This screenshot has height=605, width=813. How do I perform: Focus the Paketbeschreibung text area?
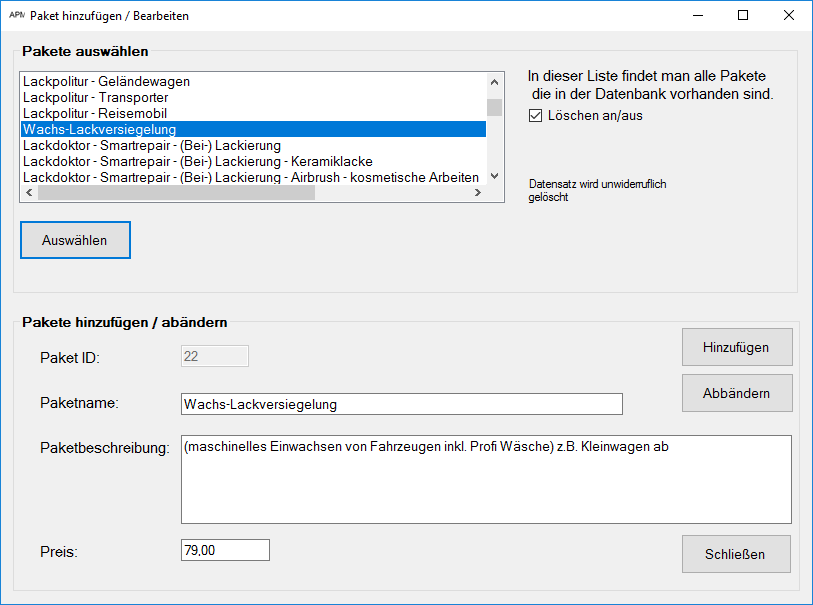486,479
